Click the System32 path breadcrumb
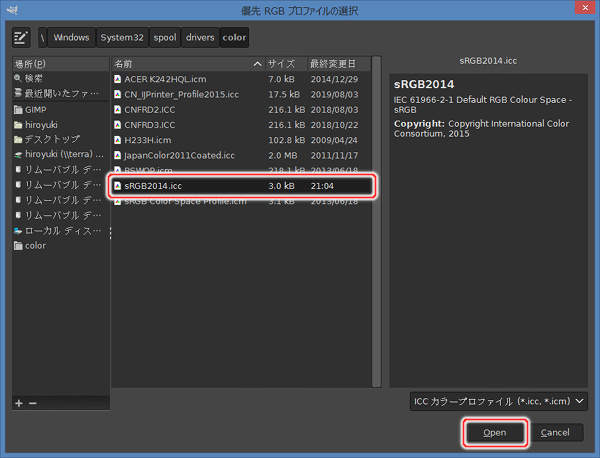600x458 pixels. point(122,37)
